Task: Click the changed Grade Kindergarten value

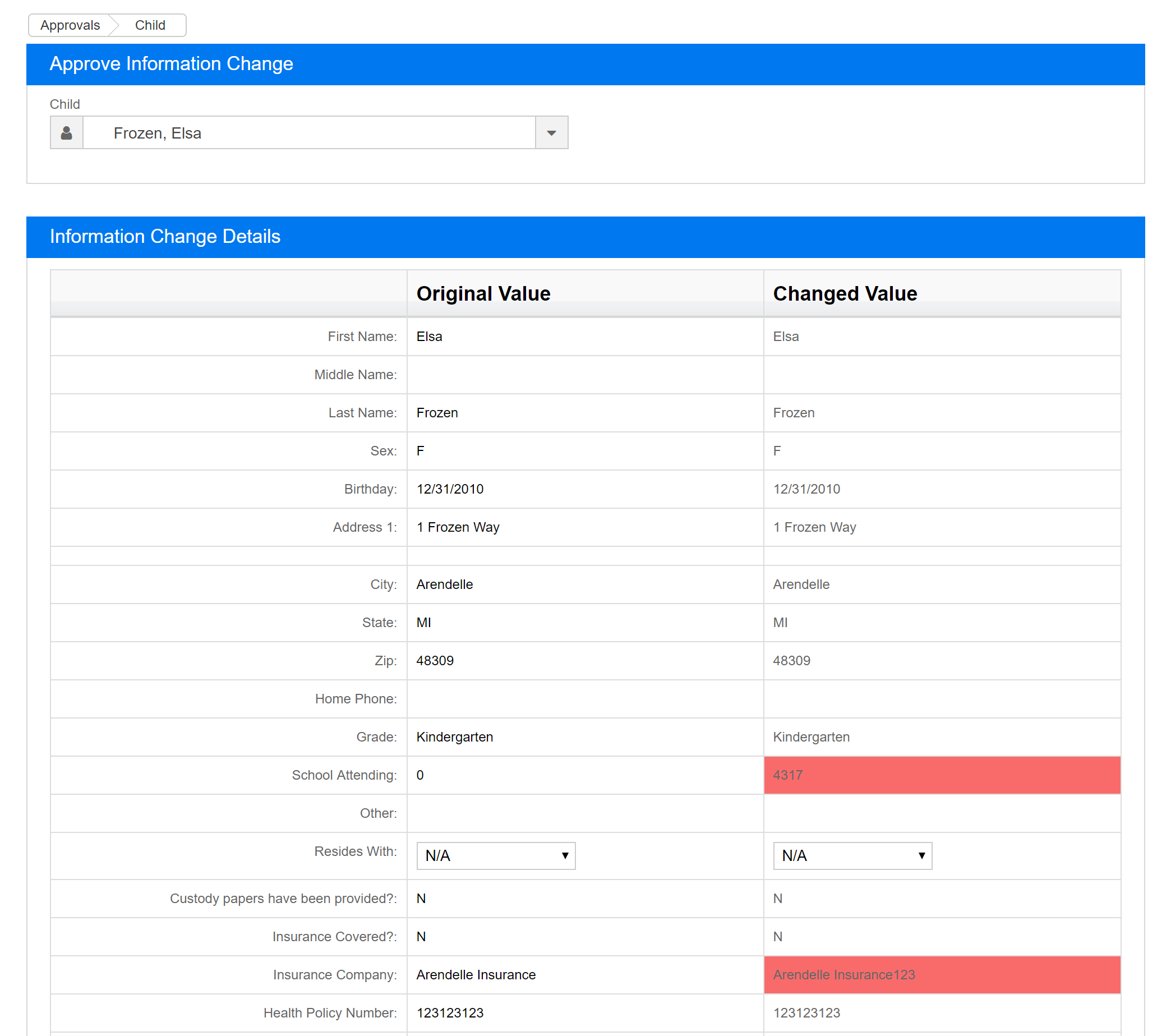Action: 810,737
